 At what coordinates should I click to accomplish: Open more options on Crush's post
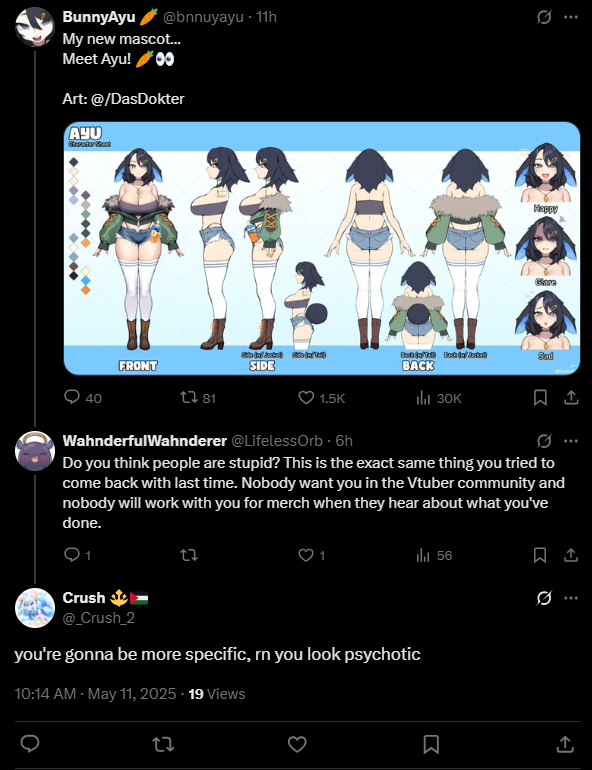pos(571,598)
